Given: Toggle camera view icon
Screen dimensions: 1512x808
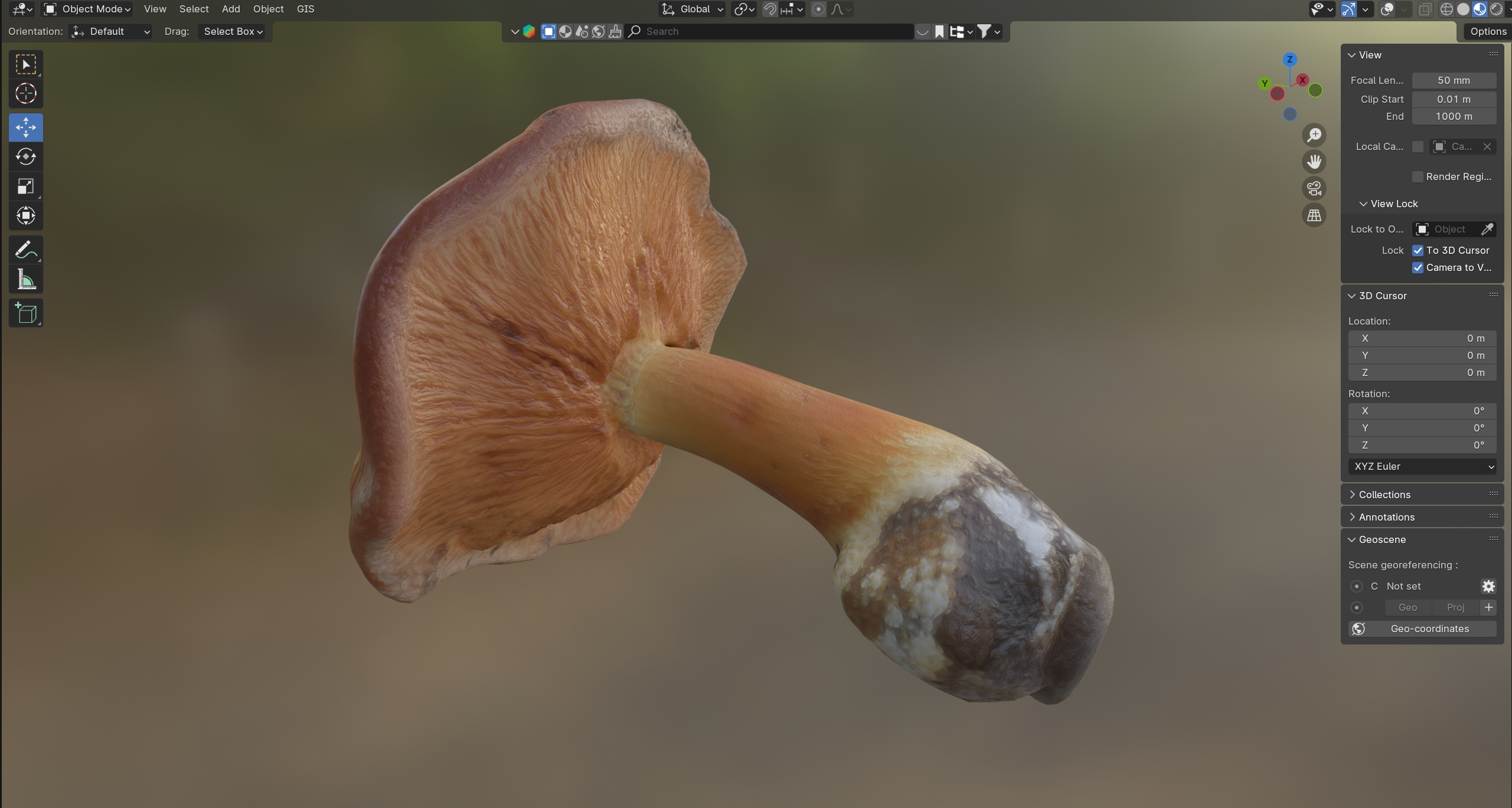Looking at the screenshot, I should [1314, 189].
